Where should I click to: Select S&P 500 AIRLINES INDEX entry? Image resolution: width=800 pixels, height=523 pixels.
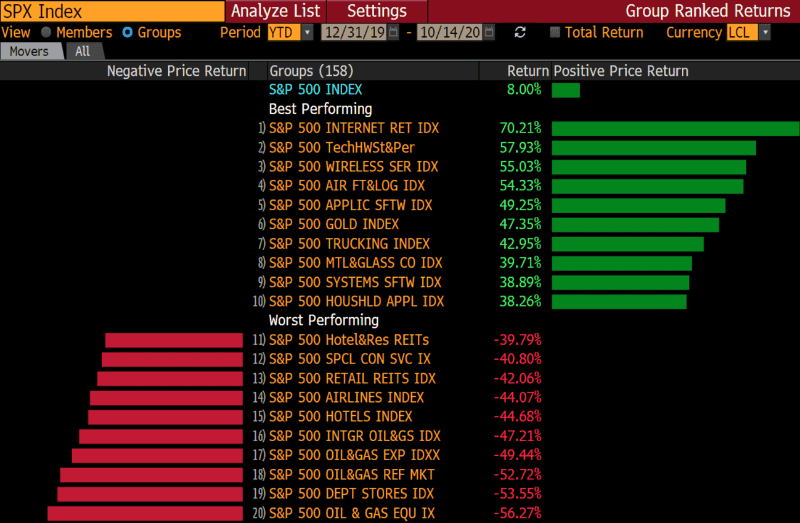[x=346, y=397]
